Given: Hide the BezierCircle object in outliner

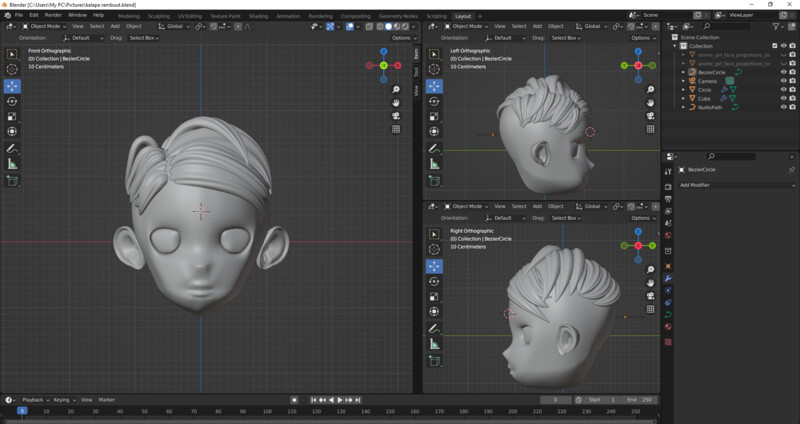Looking at the screenshot, I should 783,72.
